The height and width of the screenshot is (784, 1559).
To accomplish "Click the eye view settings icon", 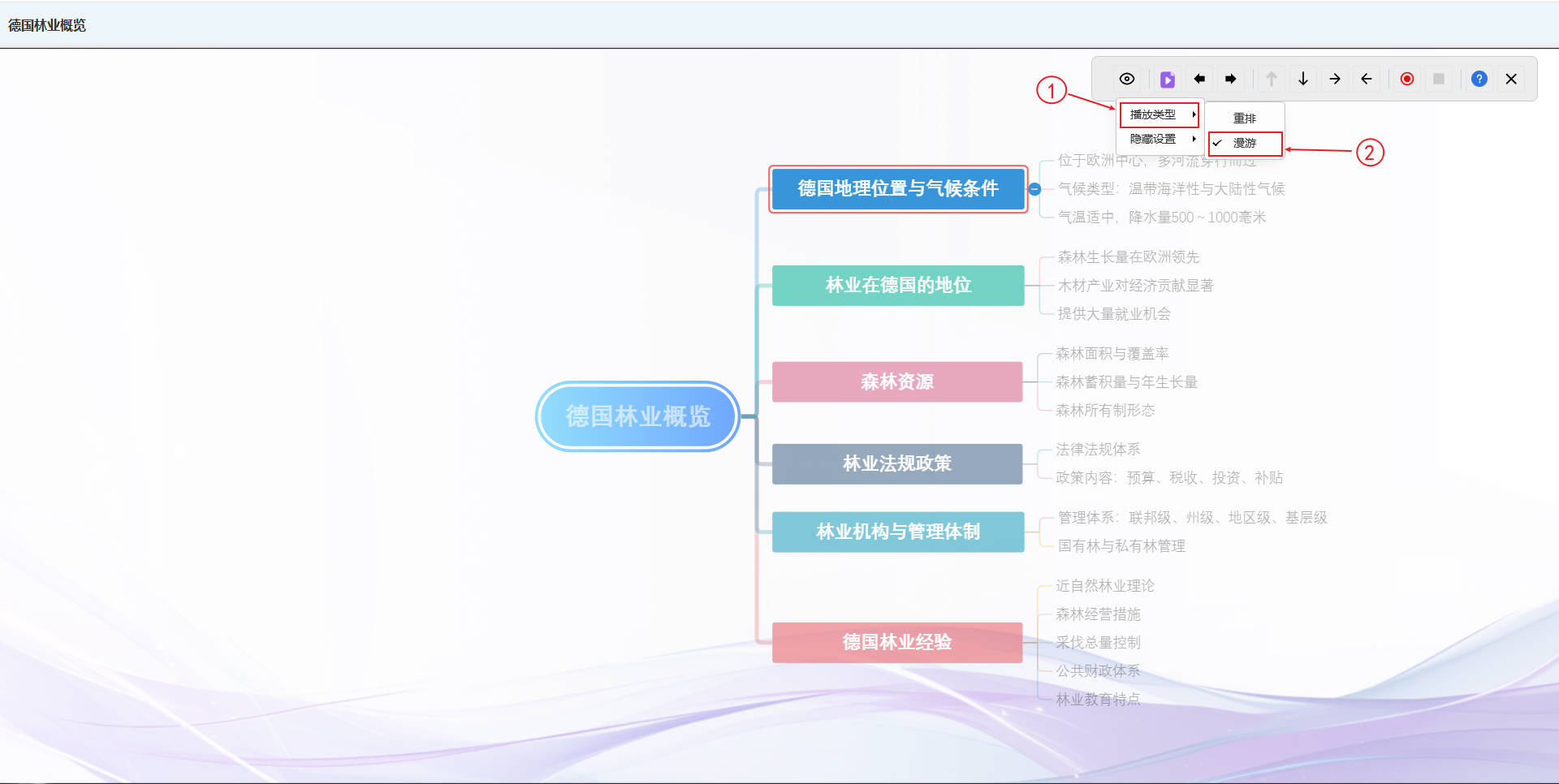I will coord(1127,79).
